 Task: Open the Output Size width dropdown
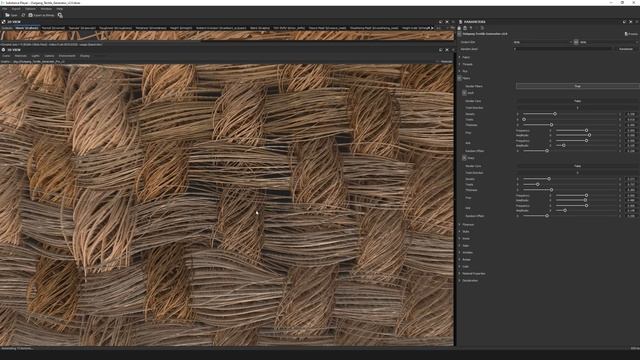pyautogui.click(x=543, y=42)
